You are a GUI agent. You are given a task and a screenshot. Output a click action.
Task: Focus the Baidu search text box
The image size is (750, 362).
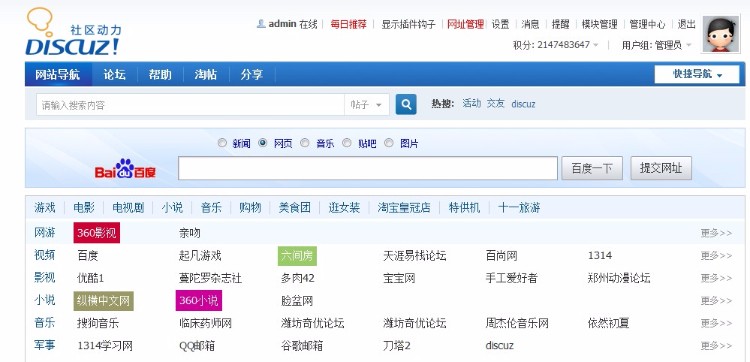368,168
